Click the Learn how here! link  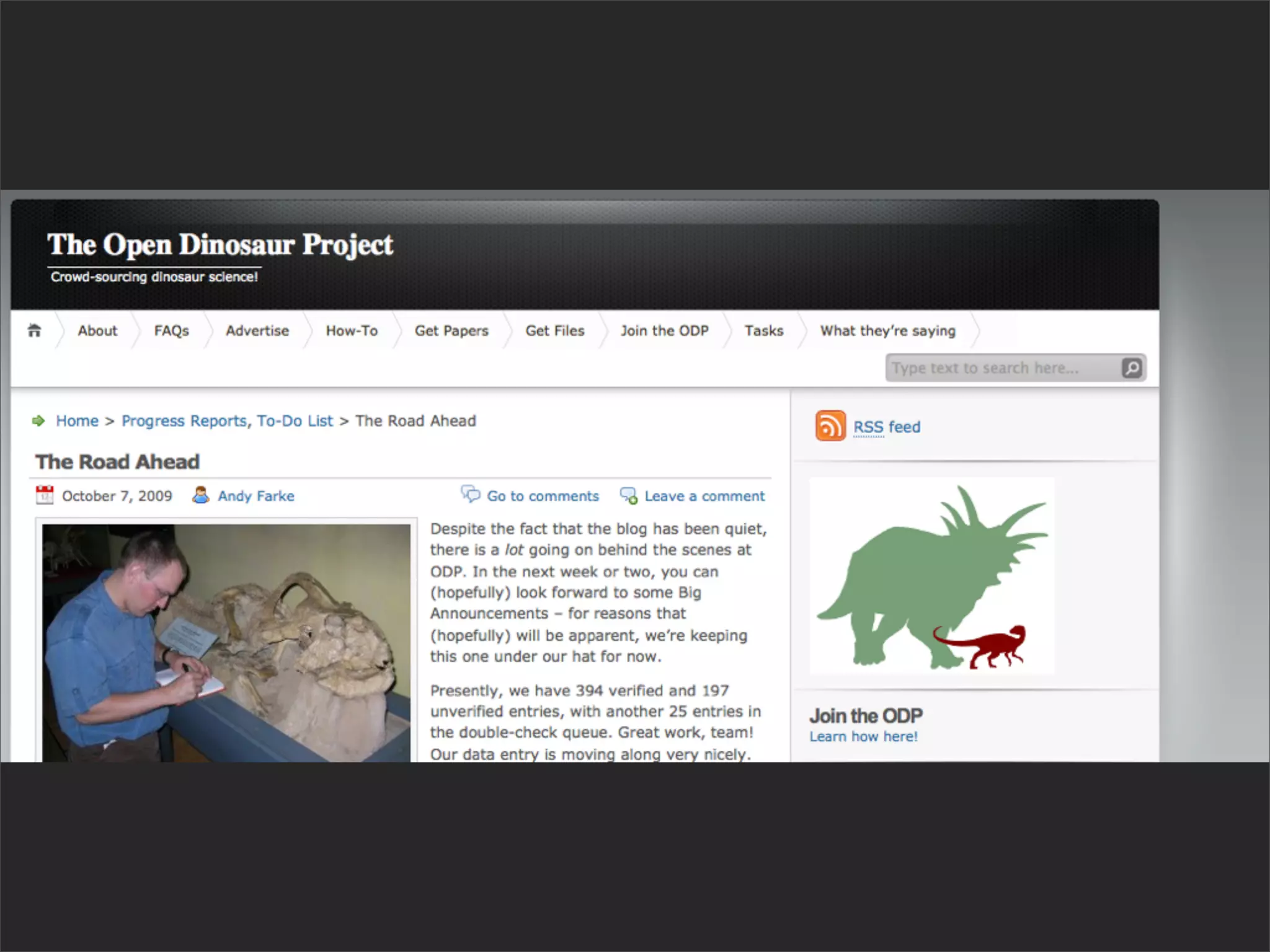tap(863, 736)
